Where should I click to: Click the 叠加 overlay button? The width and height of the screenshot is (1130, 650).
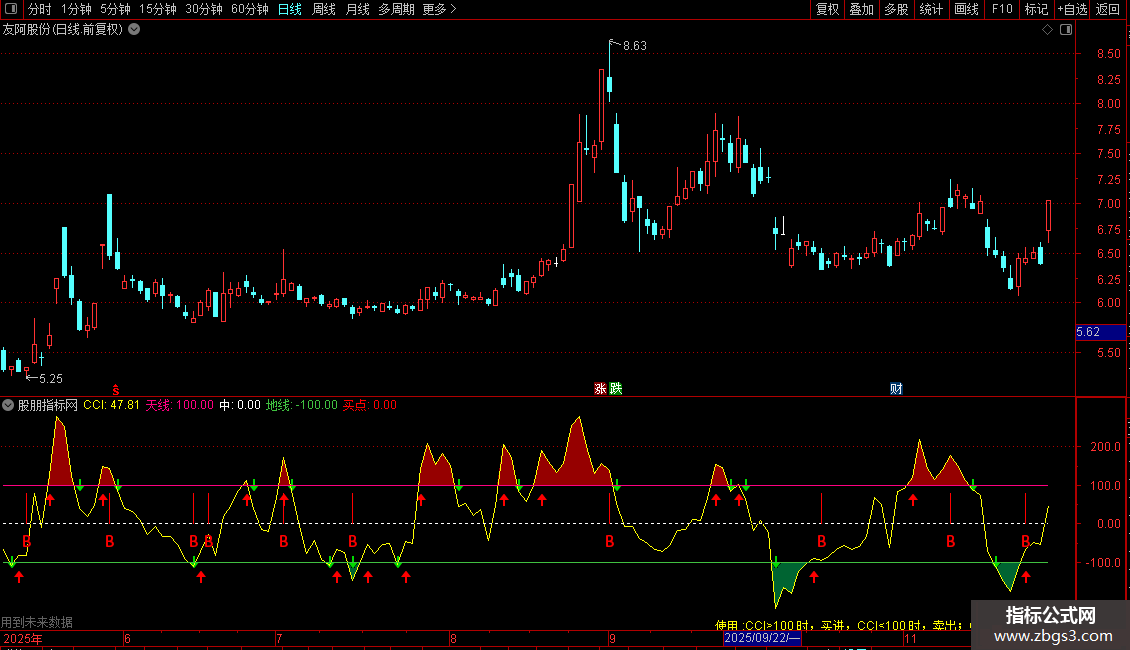pyautogui.click(x=861, y=9)
